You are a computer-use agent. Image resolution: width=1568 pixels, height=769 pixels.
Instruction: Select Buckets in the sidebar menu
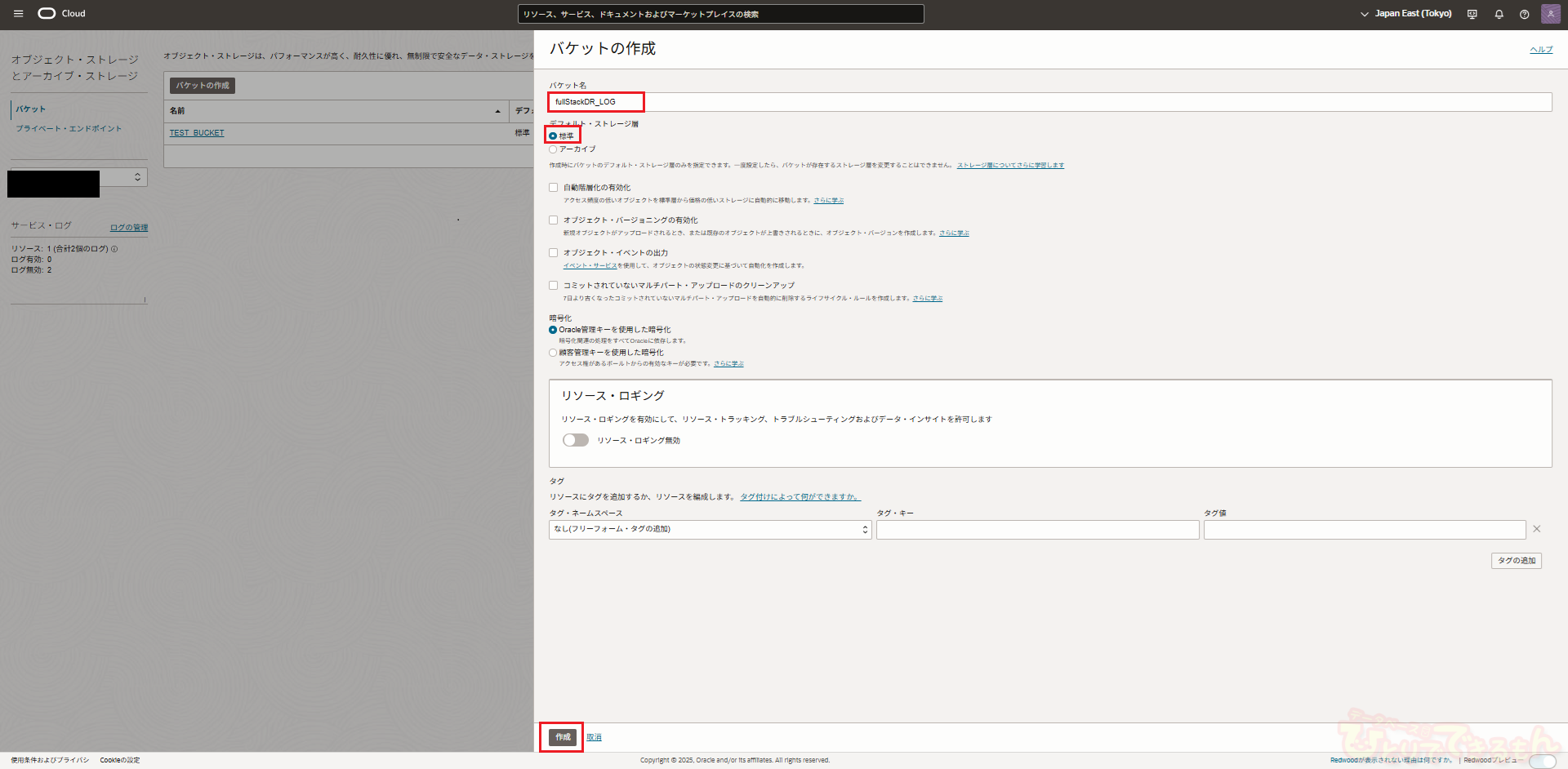(x=31, y=109)
